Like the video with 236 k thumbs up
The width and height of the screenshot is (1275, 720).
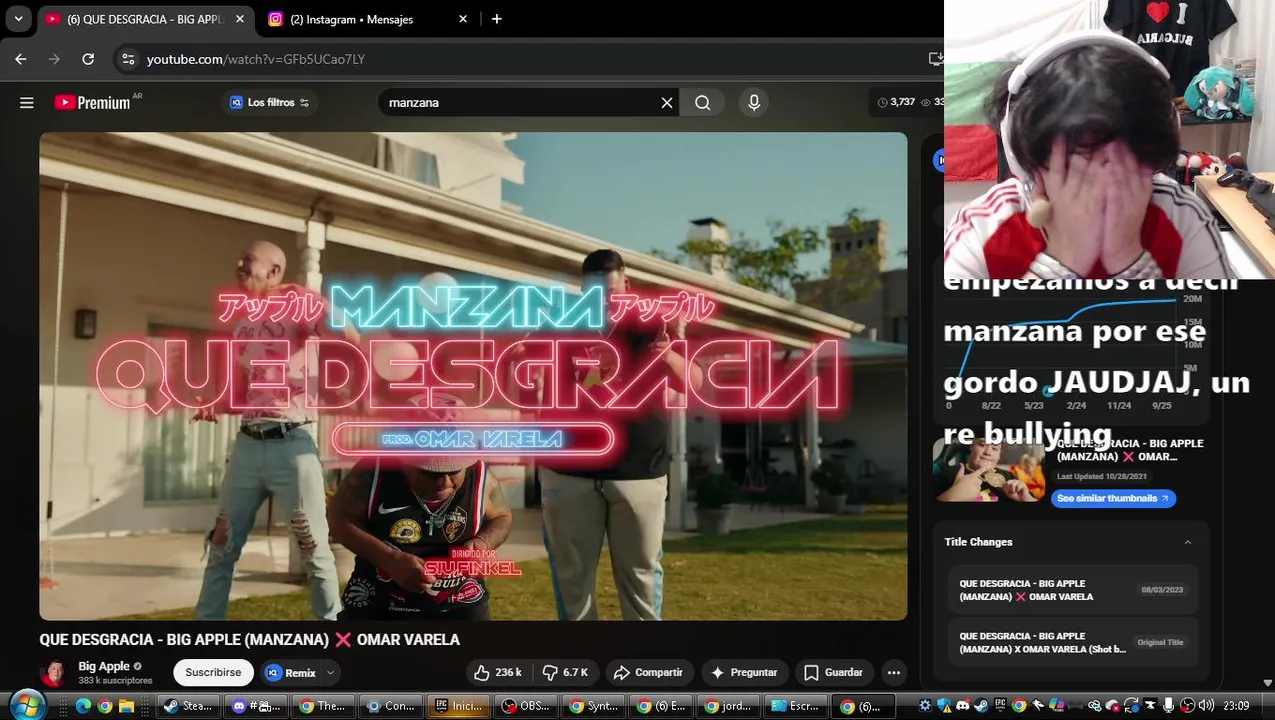[498, 673]
